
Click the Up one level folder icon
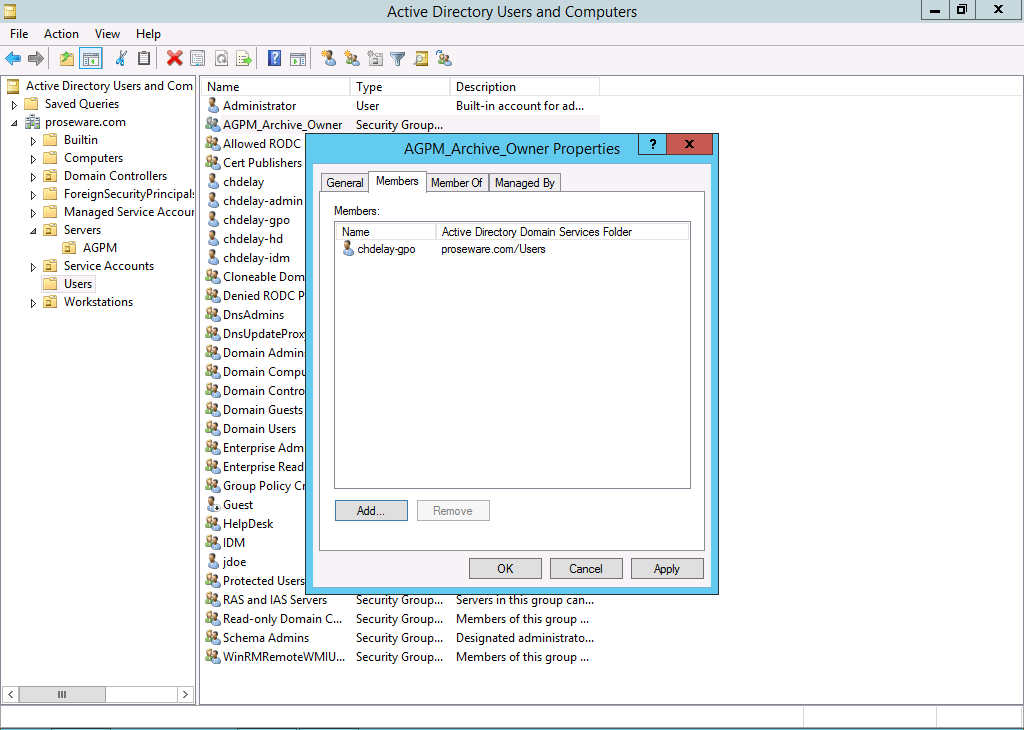[67, 59]
